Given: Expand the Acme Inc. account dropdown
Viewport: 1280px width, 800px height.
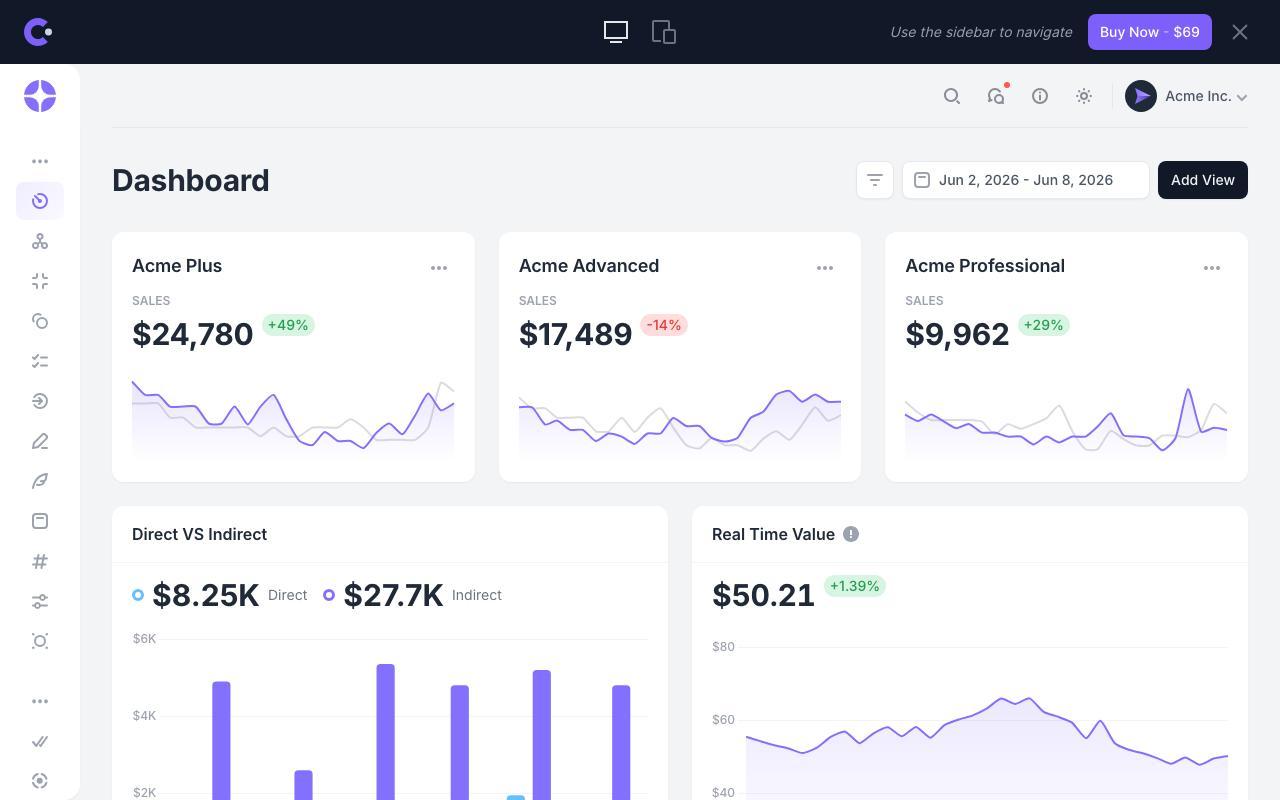Looking at the screenshot, I should pos(1186,96).
